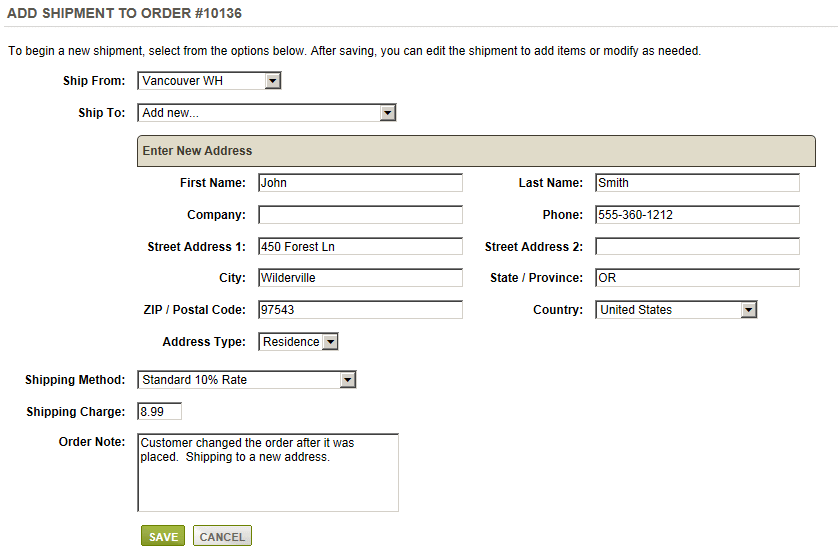
Task: Click the CANCEL button
Action: click(222, 536)
